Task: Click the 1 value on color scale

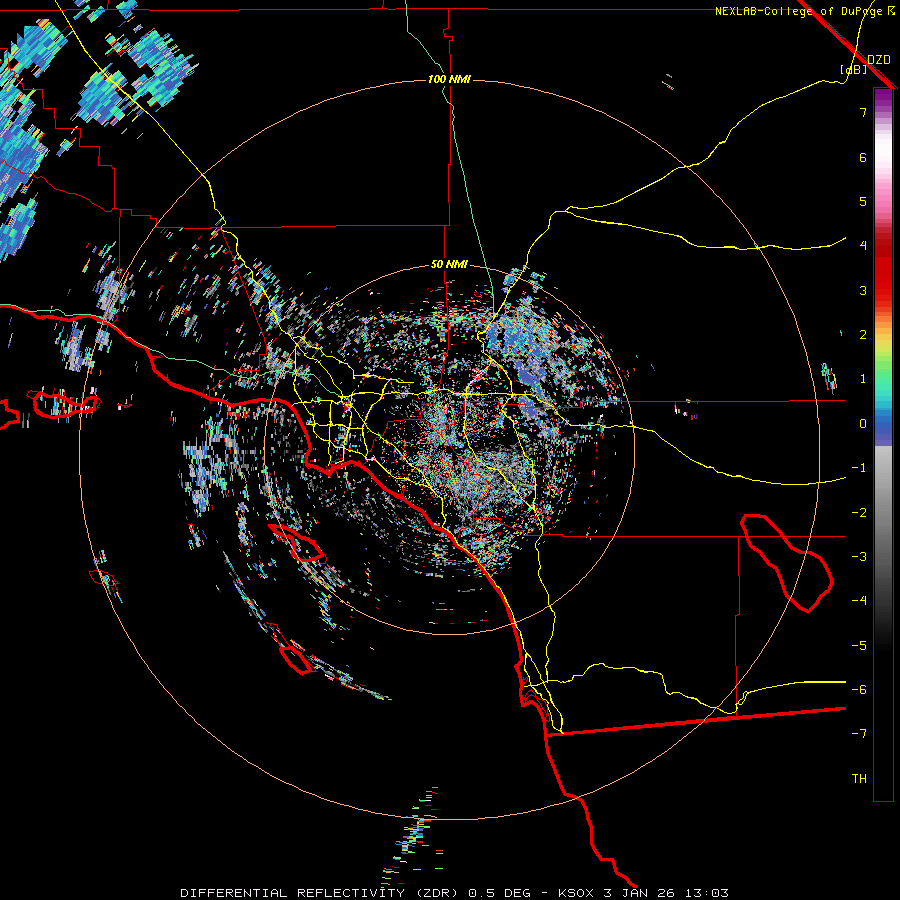Action: [x=863, y=379]
